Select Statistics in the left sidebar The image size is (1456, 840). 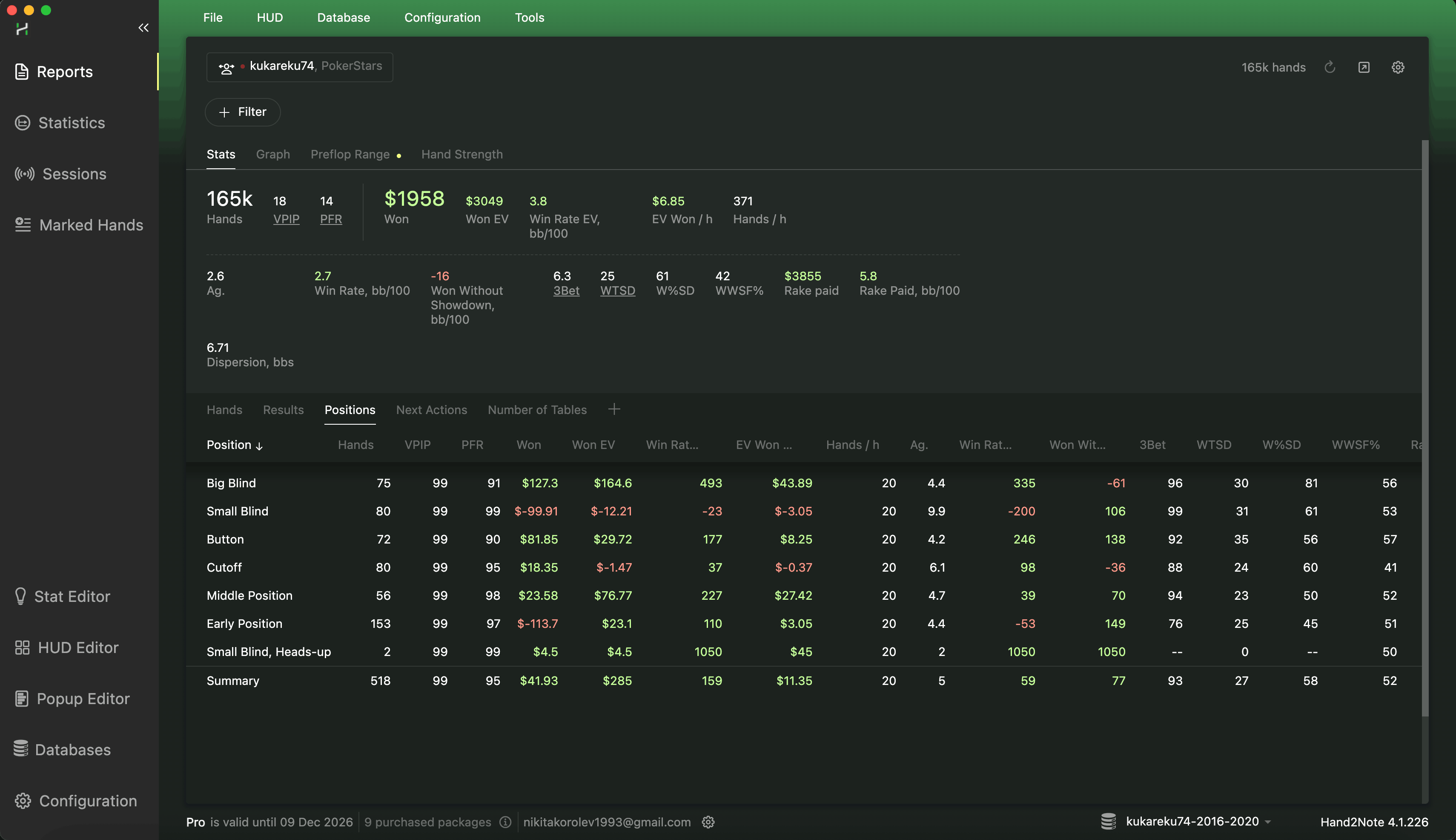(x=71, y=122)
